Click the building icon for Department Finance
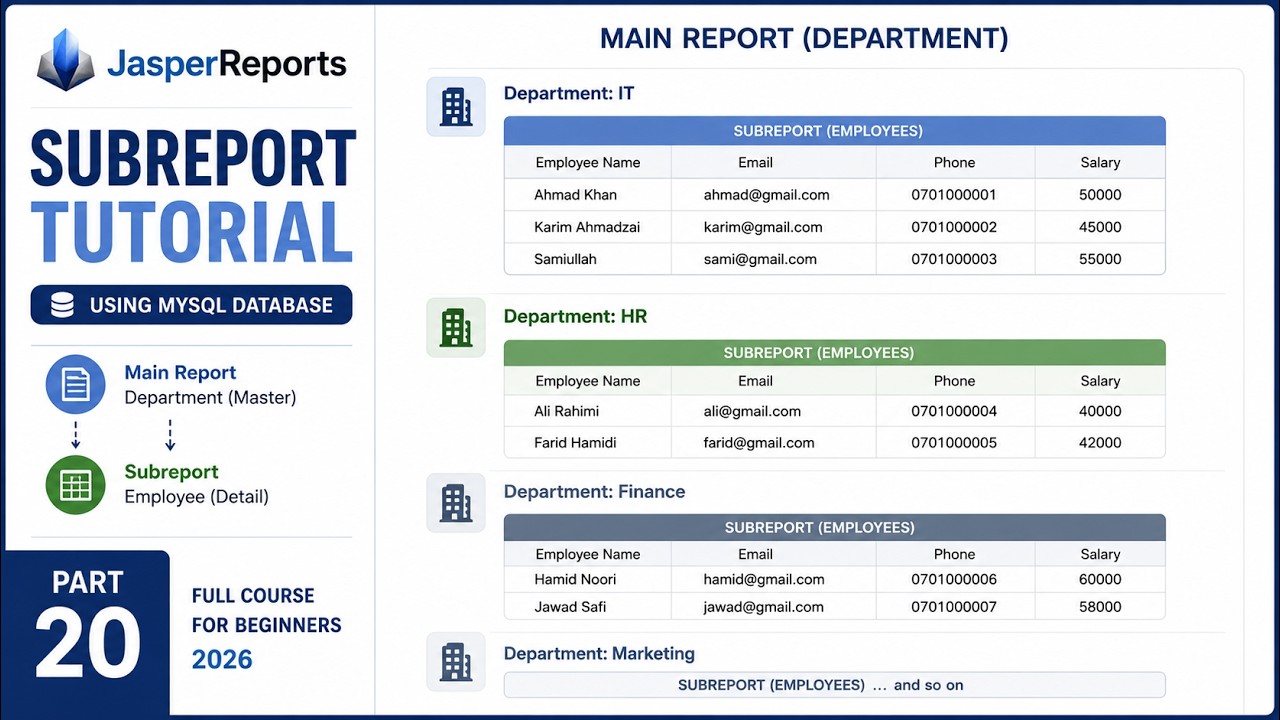1280x720 pixels. point(456,503)
